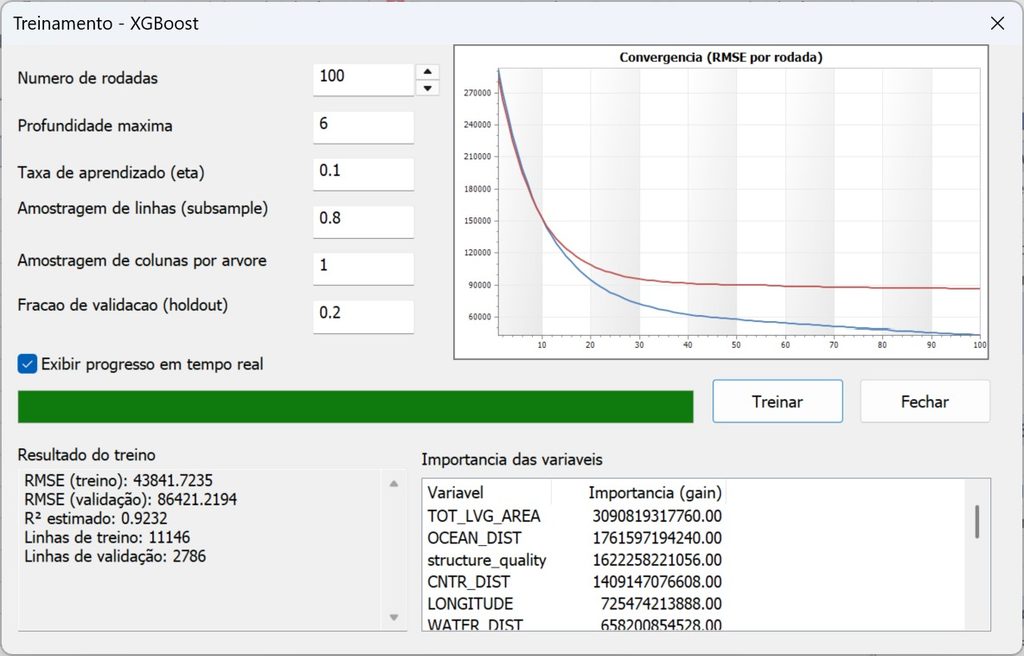The width and height of the screenshot is (1024, 656).
Task: Toggle Exibir progresso em tempo real checkbox
Action: [x=27, y=364]
